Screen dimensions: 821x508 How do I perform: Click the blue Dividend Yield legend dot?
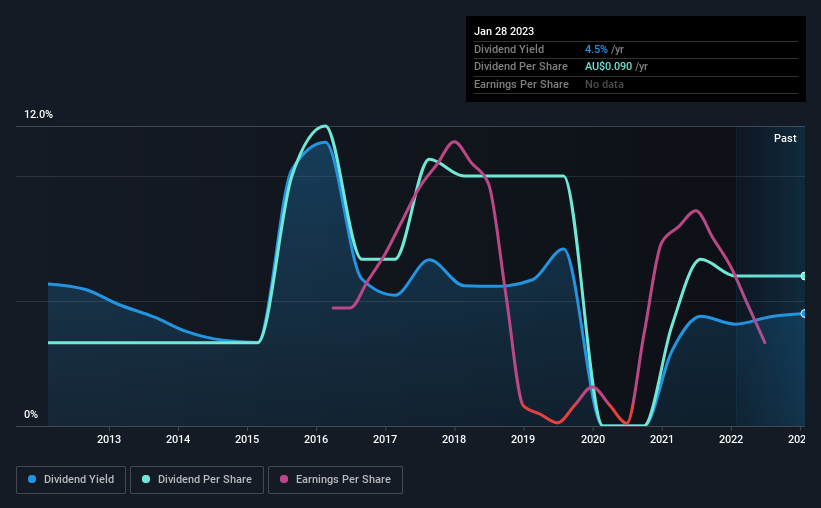pyautogui.click(x=32, y=479)
